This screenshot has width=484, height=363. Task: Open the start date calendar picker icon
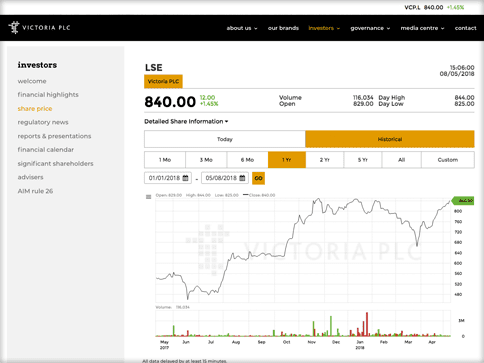[x=186, y=178]
